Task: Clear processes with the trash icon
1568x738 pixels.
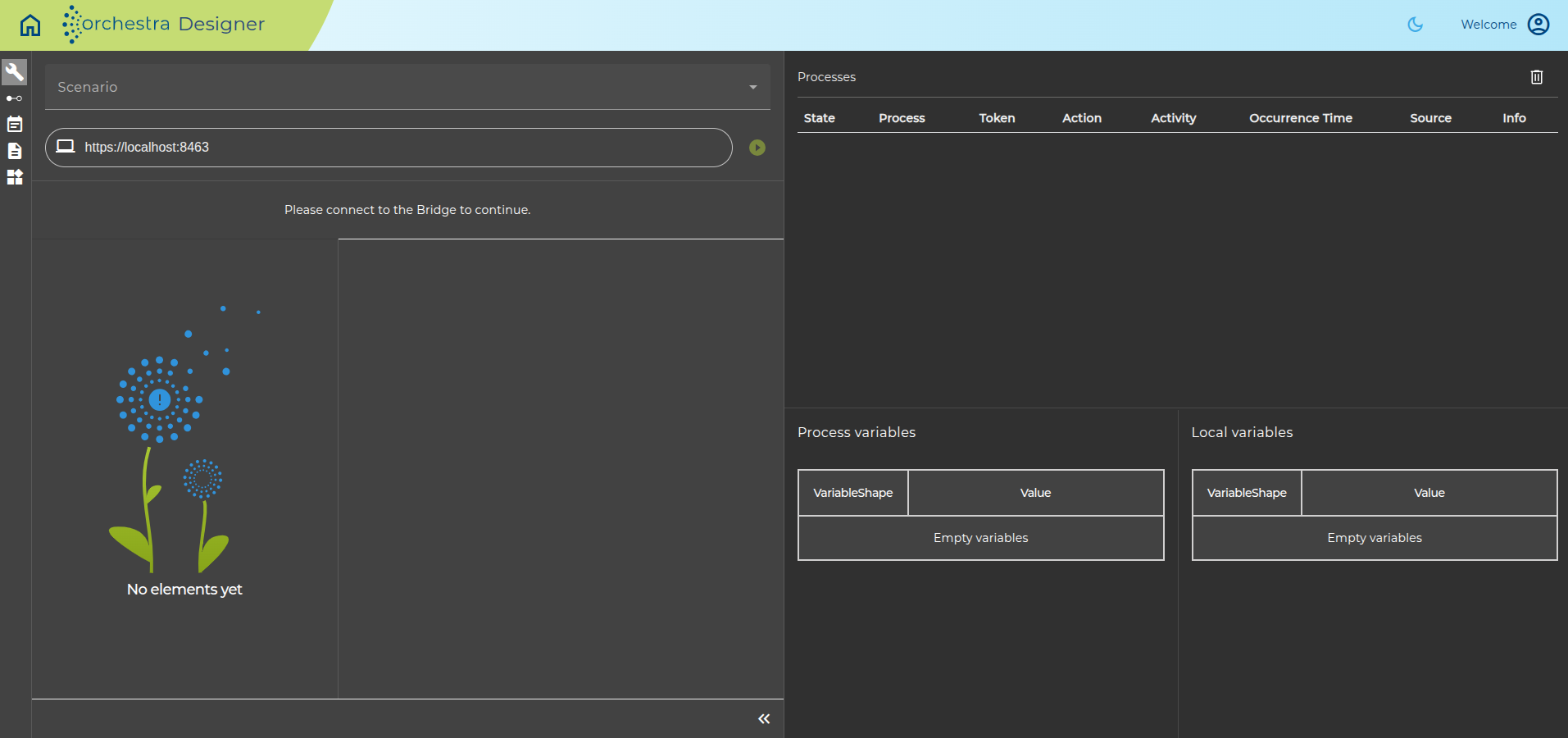Action: [x=1537, y=77]
